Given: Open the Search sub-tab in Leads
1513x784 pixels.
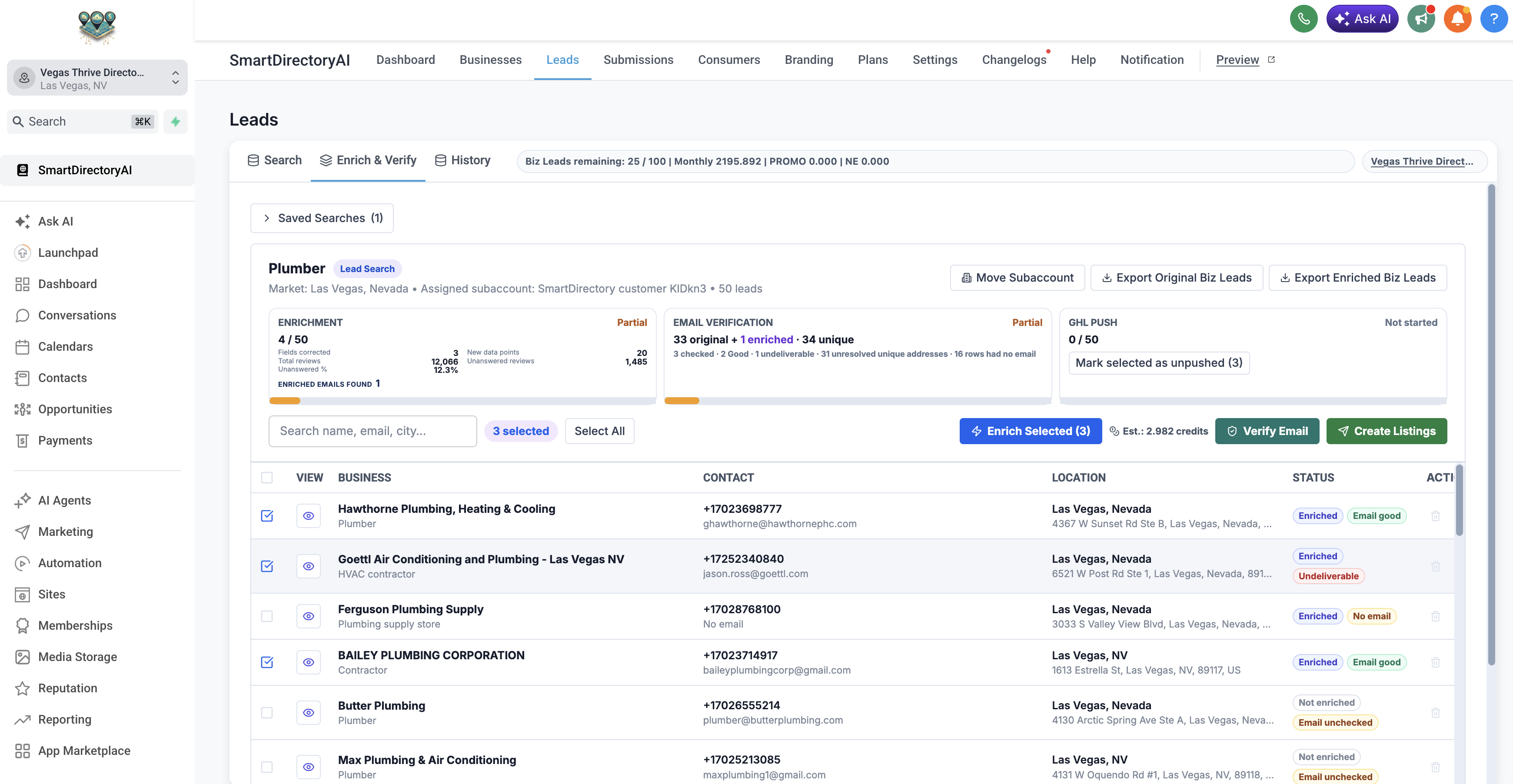Looking at the screenshot, I should [x=274, y=160].
